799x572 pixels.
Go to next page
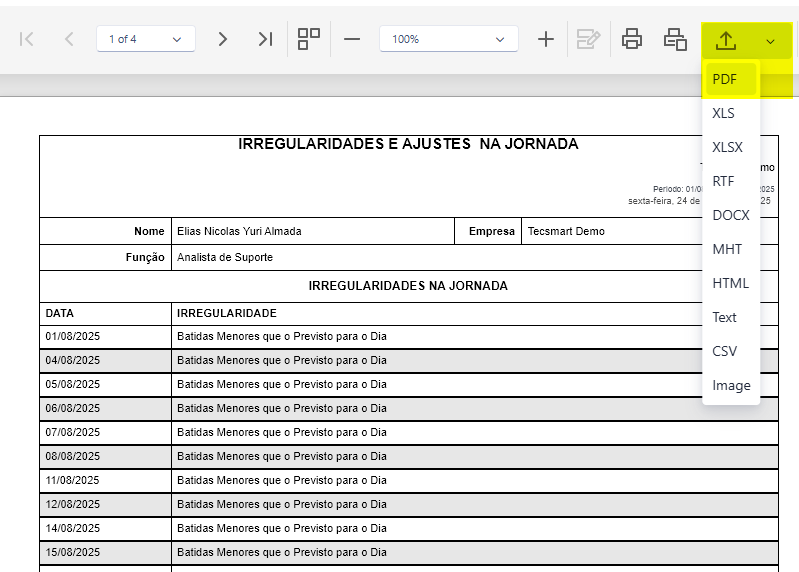[223, 39]
